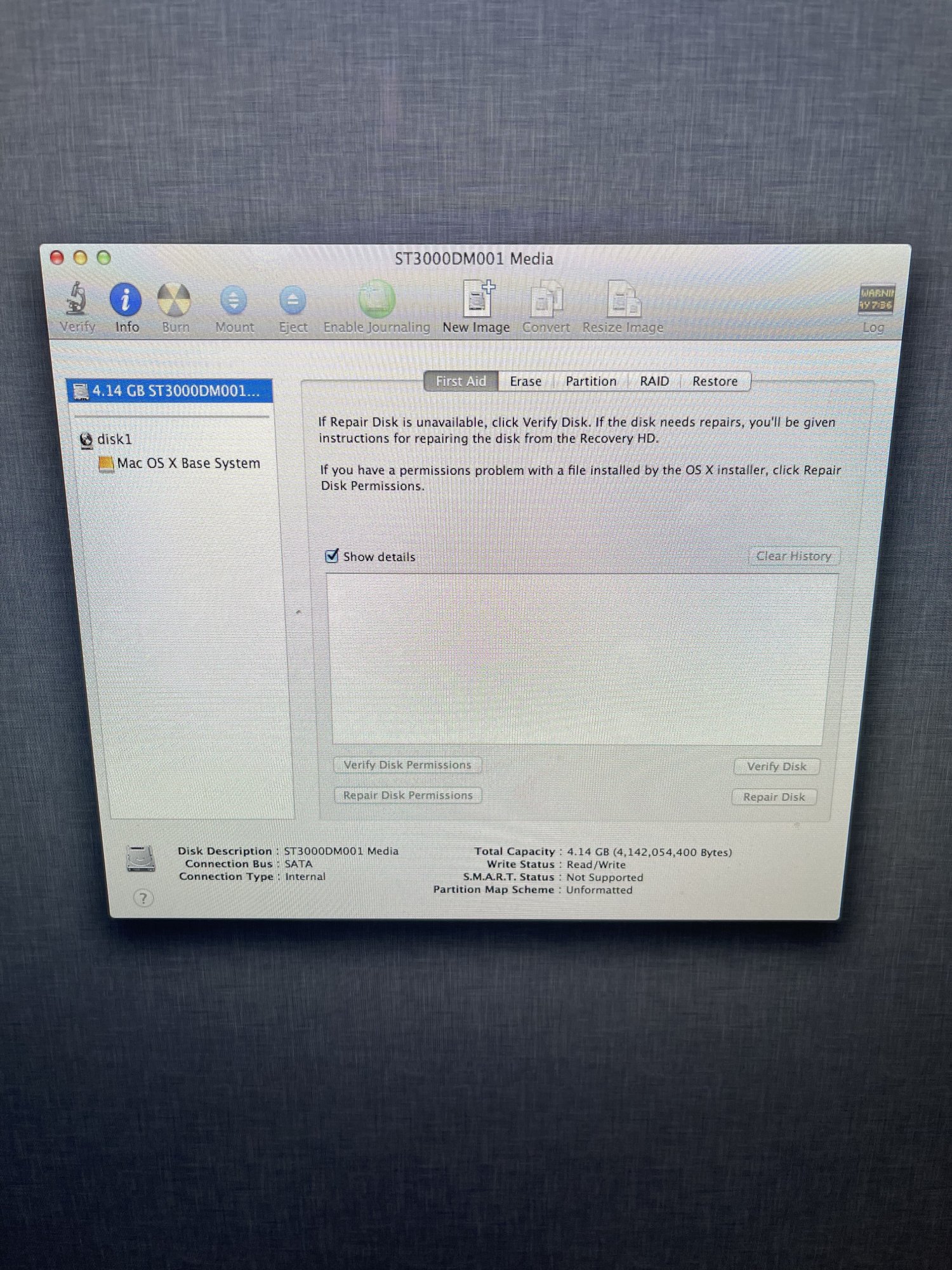Click the red close window button
The height and width of the screenshot is (1270, 952).
click(57, 257)
